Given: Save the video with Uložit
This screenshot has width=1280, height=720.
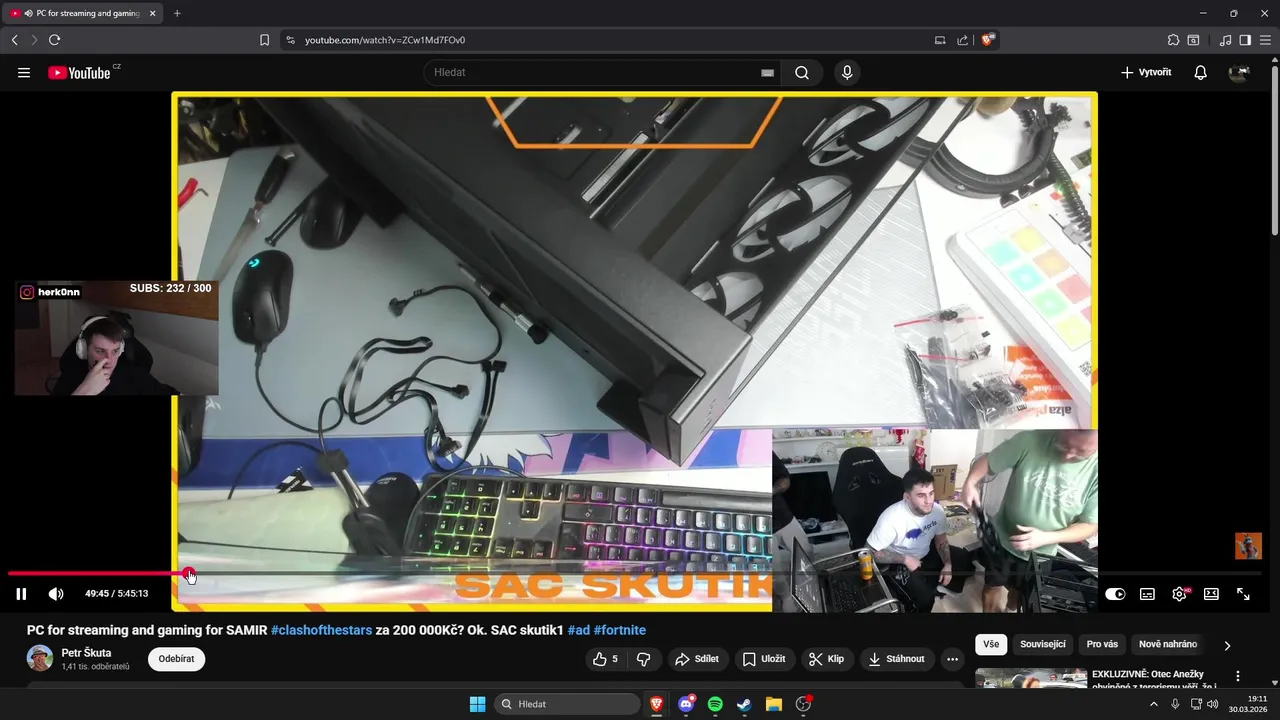Looking at the screenshot, I should [764, 659].
